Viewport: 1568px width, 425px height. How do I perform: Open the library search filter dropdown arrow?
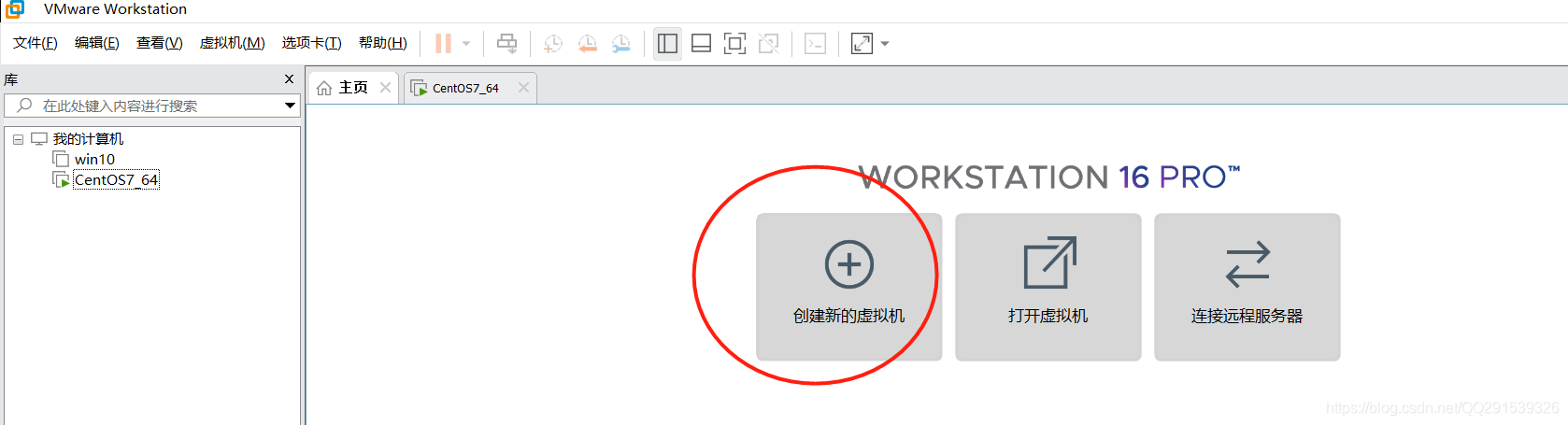[x=290, y=106]
